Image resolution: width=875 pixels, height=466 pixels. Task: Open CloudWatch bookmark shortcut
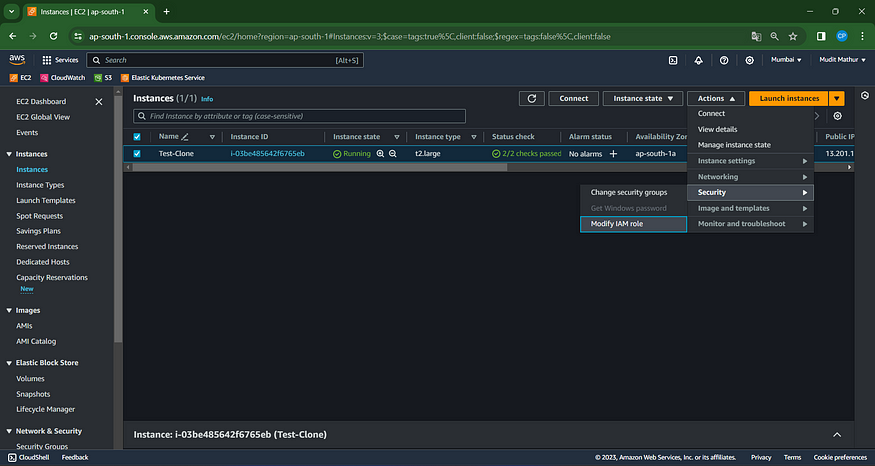(62, 78)
